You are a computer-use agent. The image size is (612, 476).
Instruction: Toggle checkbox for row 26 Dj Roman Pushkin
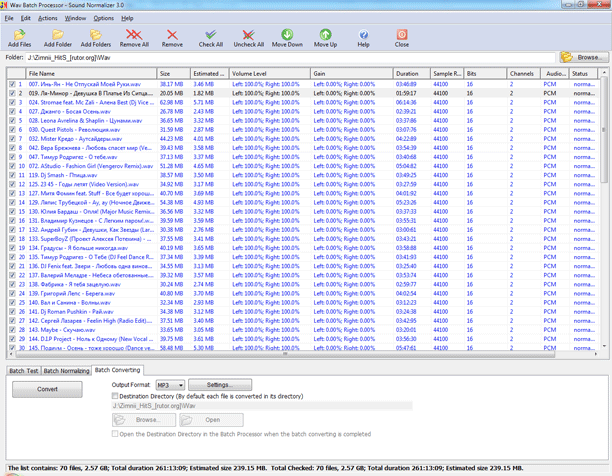coord(12,312)
